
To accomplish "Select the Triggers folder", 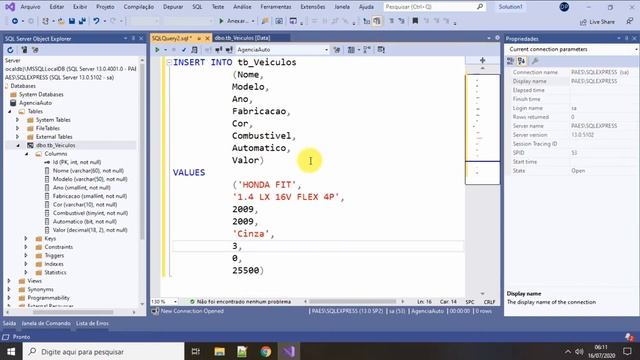I will [x=54, y=256].
